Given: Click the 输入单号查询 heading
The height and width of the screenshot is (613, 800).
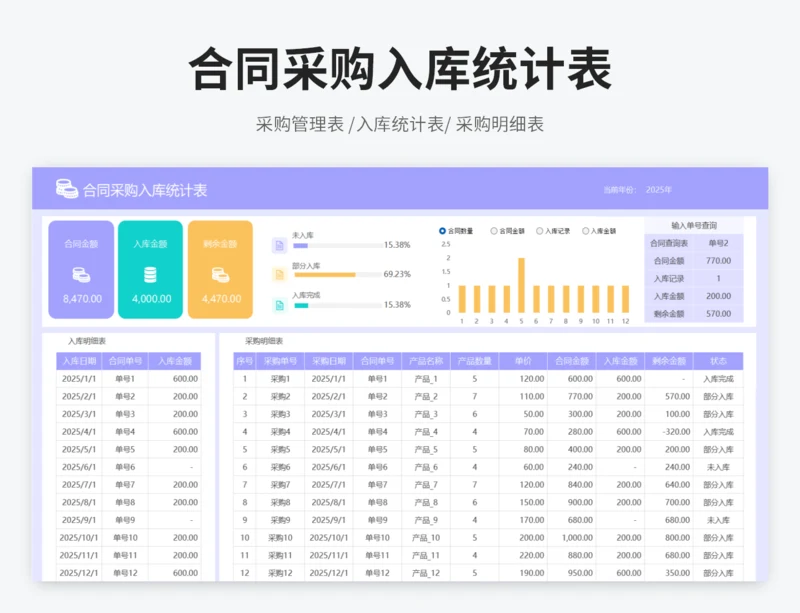Looking at the screenshot, I should click(x=694, y=225).
